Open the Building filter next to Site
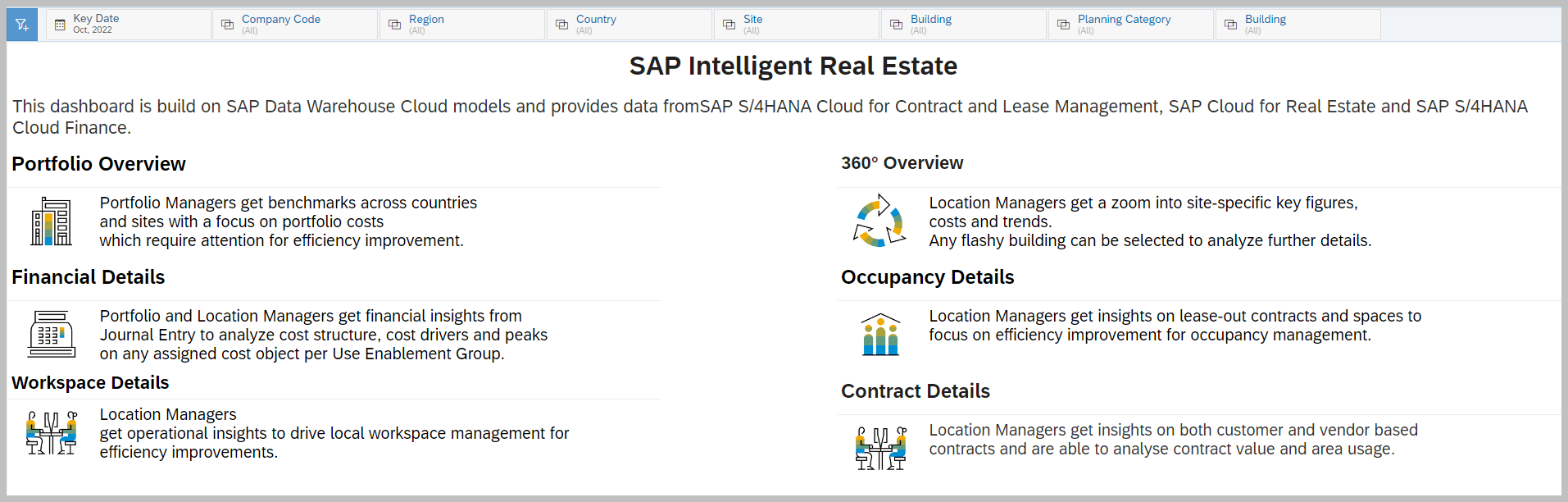 965,25
